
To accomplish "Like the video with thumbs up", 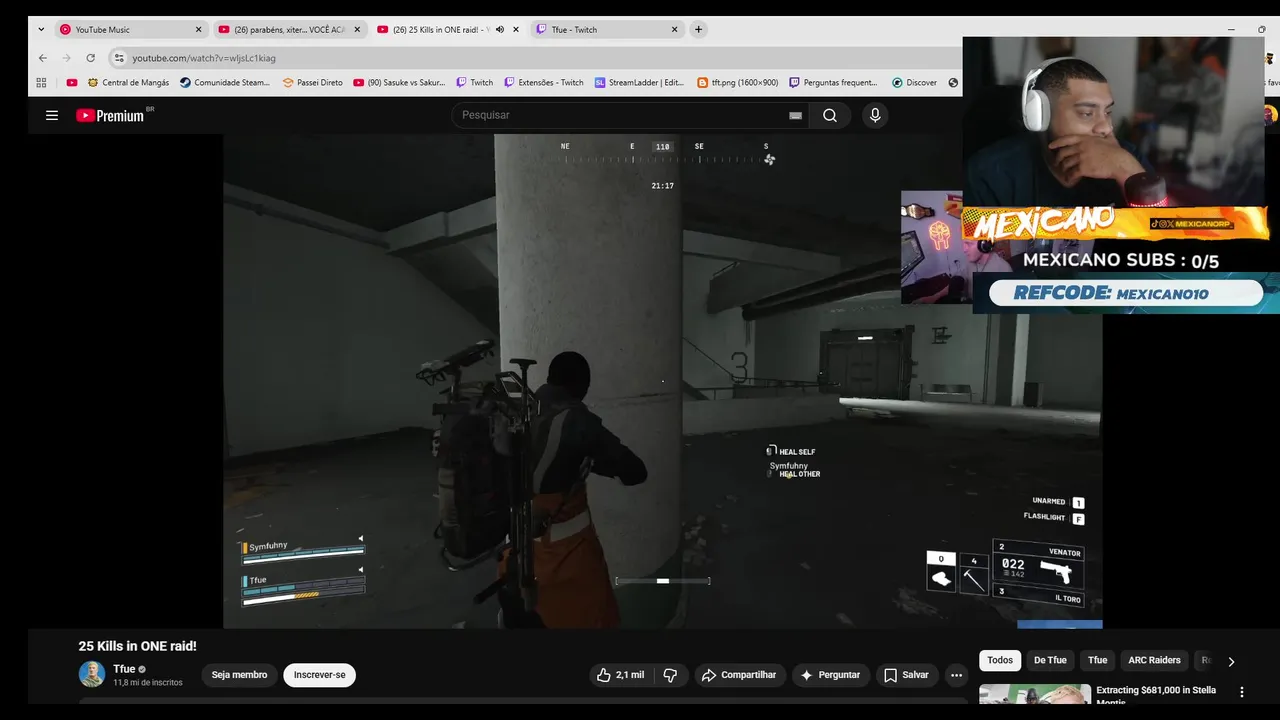I will (621, 675).
